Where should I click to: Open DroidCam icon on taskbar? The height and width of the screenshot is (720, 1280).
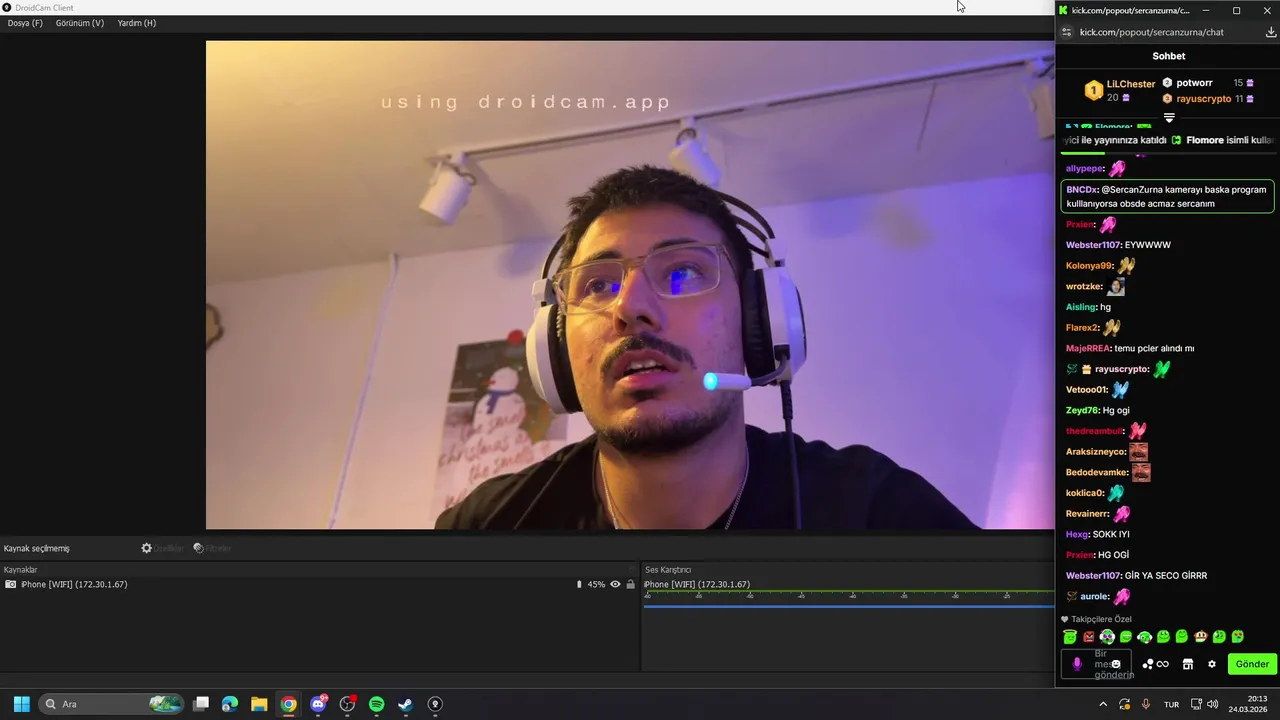pyautogui.click(x=435, y=704)
